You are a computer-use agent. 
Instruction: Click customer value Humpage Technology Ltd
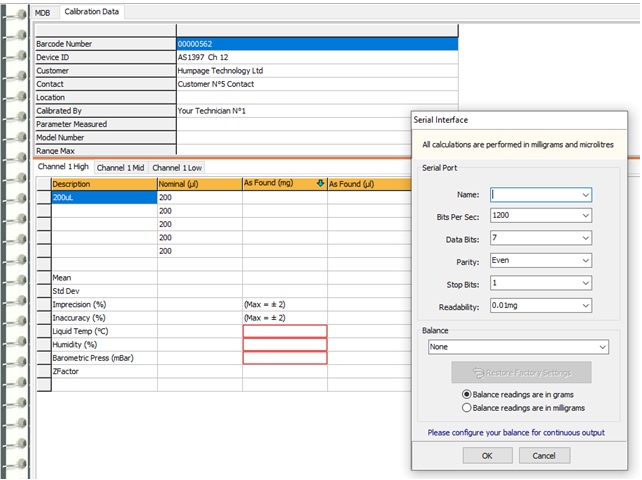tap(317, 71)
